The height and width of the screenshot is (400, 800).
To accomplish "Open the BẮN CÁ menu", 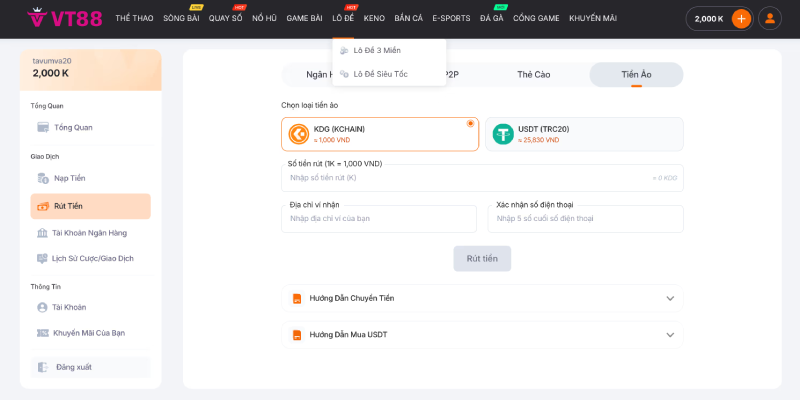I will pos(409,18).
